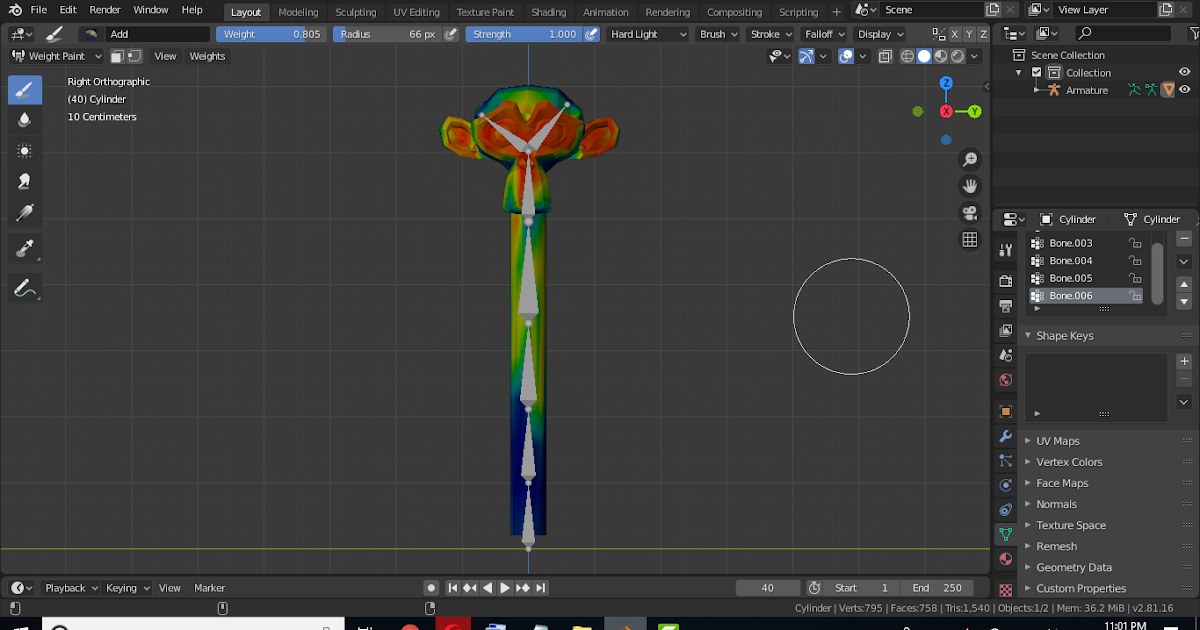Select the Smear weight tool
This screenshot has width=1200, height=630.
pos(25,181)
